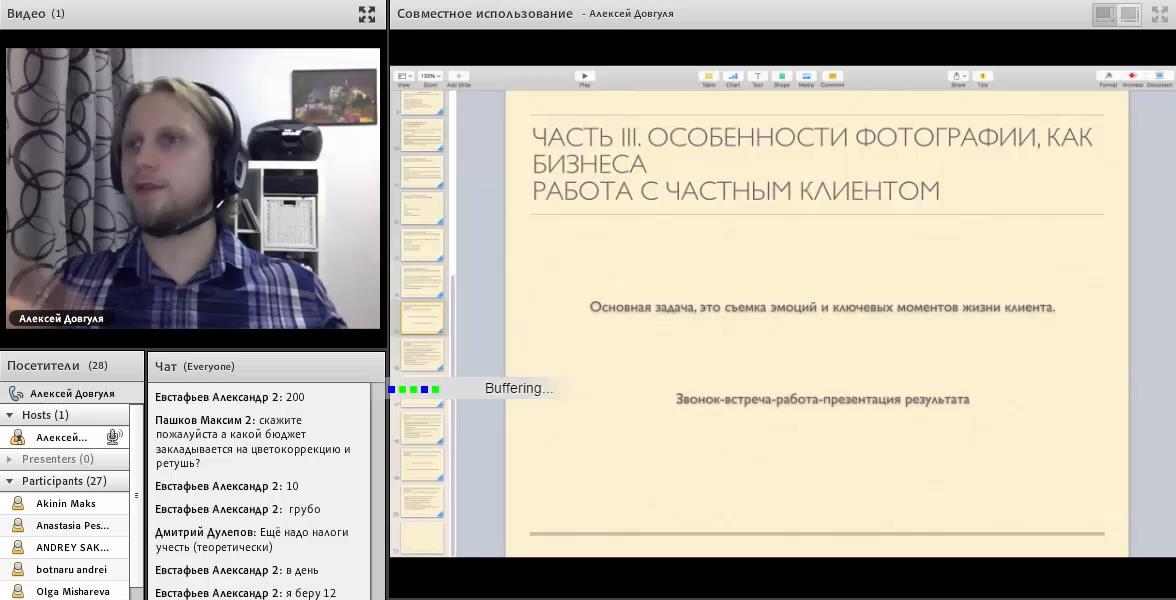Click avatar icon of Anastasia Pes…
Viewport: 1176px width, 600px height.
[18, 526]
